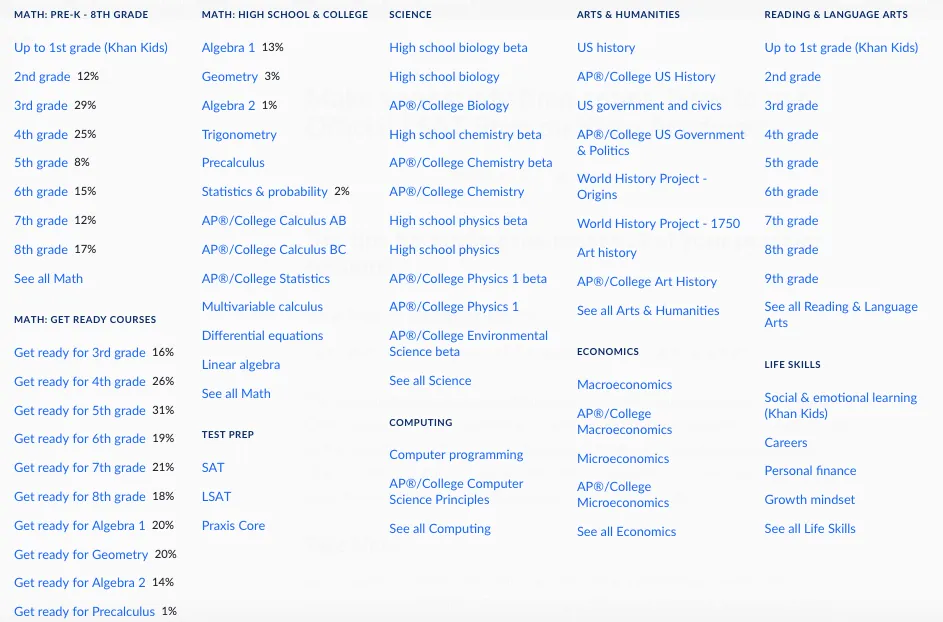Open World History Project - Origins
Viewport: 943px width, 622px height.
(642, 186)
